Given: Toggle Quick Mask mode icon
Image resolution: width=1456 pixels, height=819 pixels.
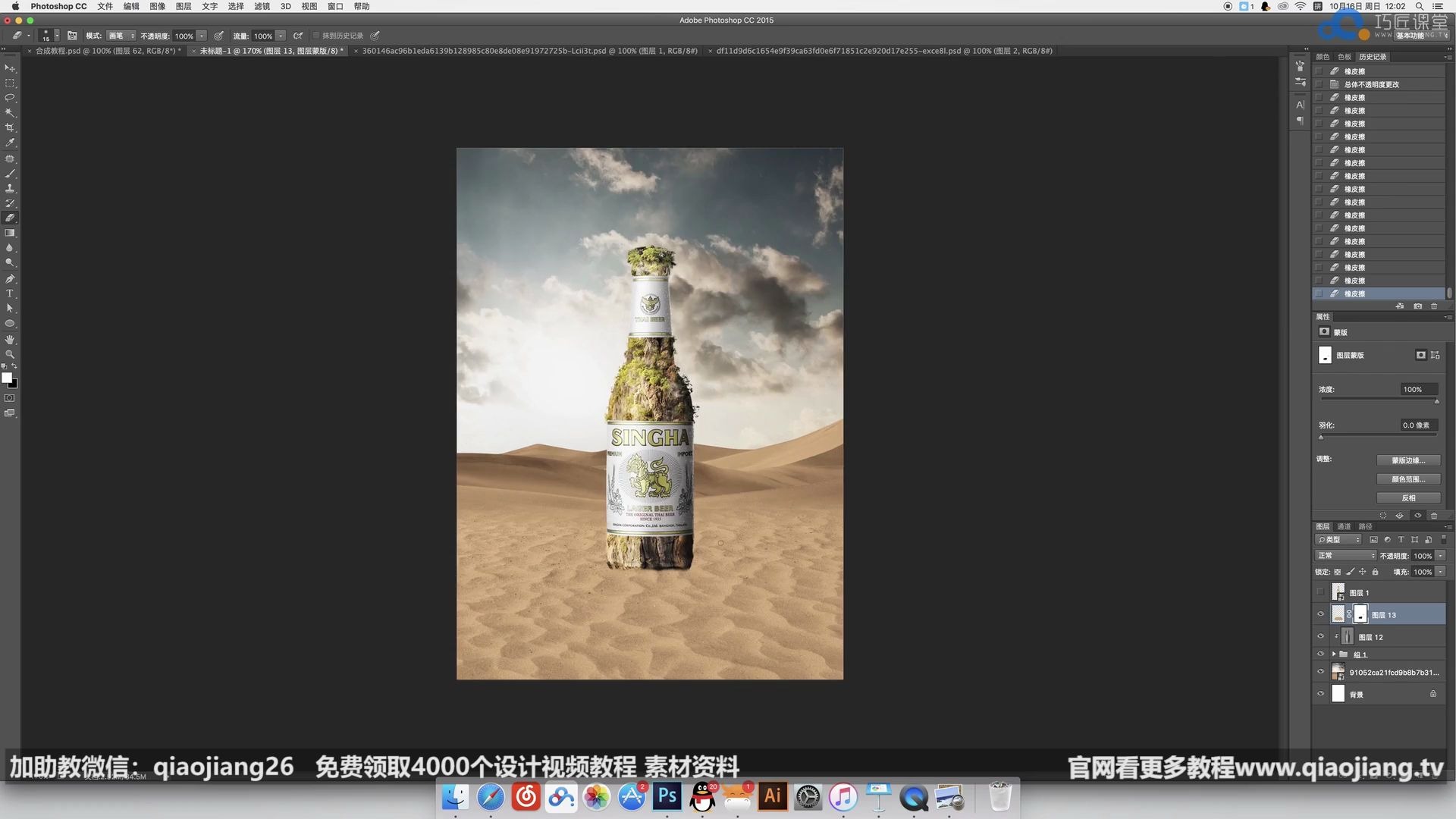Looking at the screenshot, I should pos(10,398).
